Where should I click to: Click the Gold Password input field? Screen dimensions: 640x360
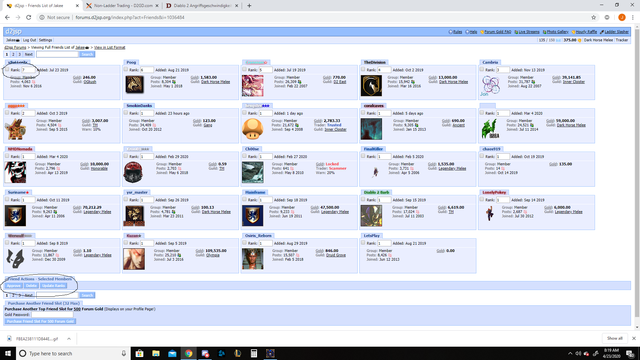[x=52, y=315]
